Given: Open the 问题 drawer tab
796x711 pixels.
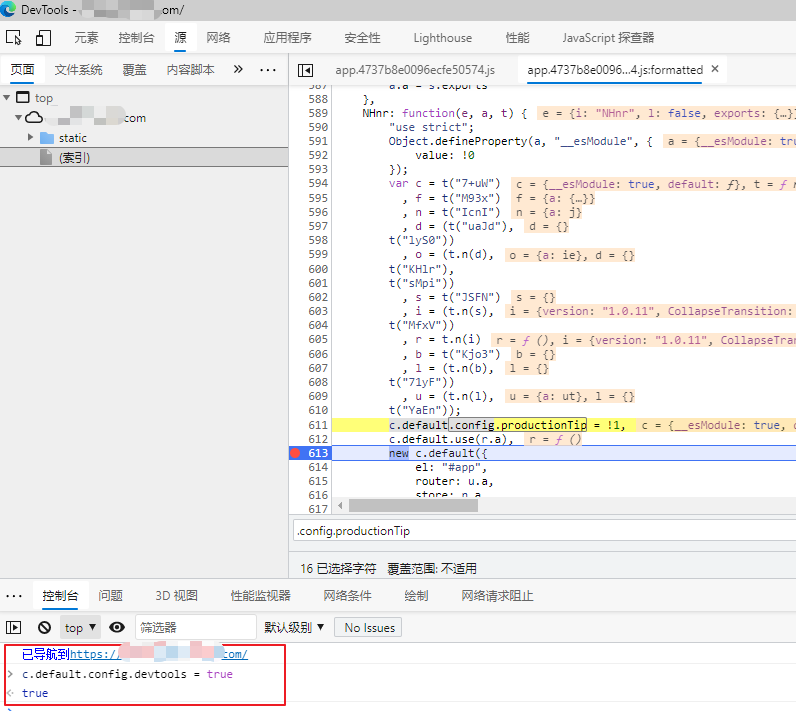Looking at the screenshot, I should tap(111, 596).
